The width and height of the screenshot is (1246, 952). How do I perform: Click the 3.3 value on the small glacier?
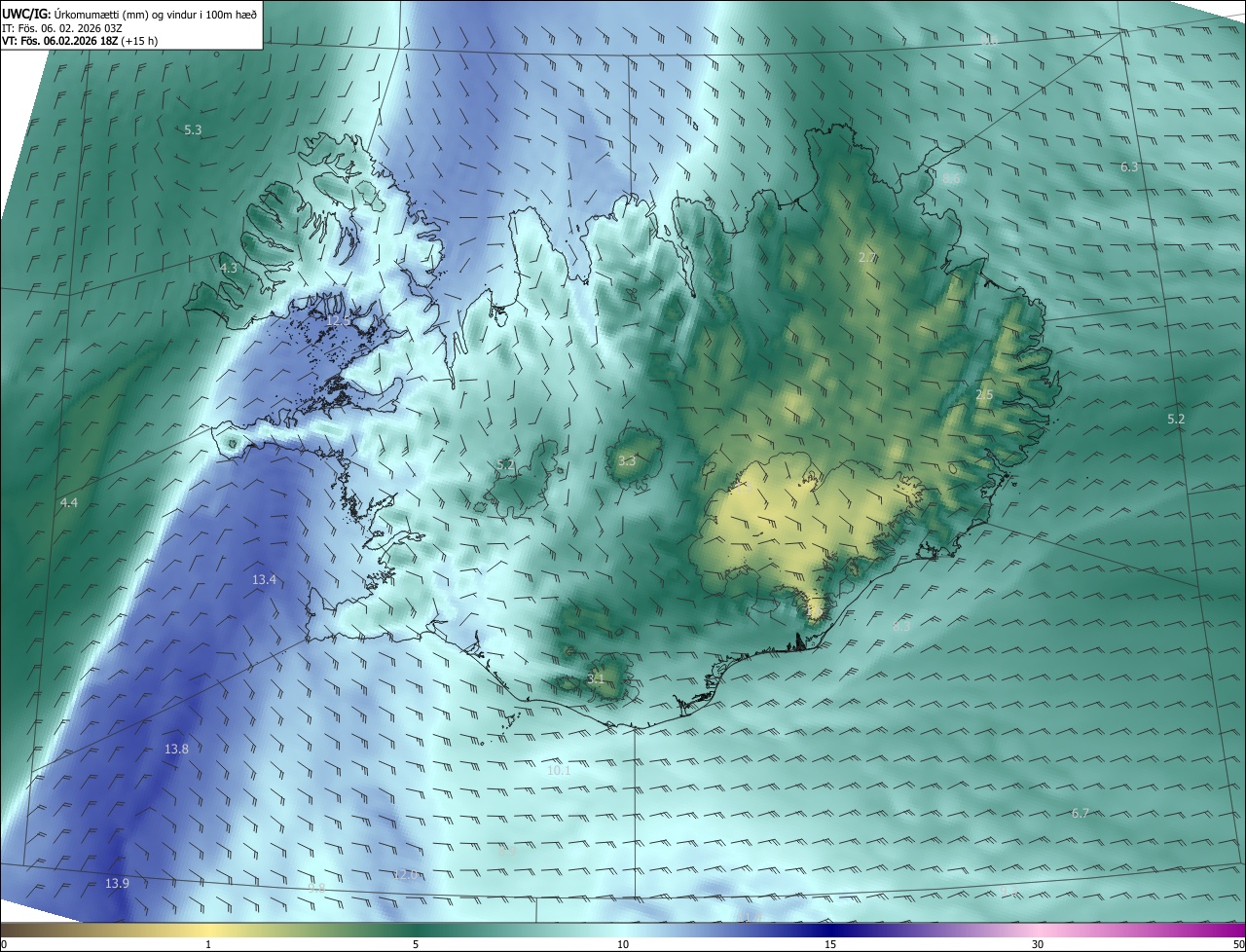click(627, 461)
